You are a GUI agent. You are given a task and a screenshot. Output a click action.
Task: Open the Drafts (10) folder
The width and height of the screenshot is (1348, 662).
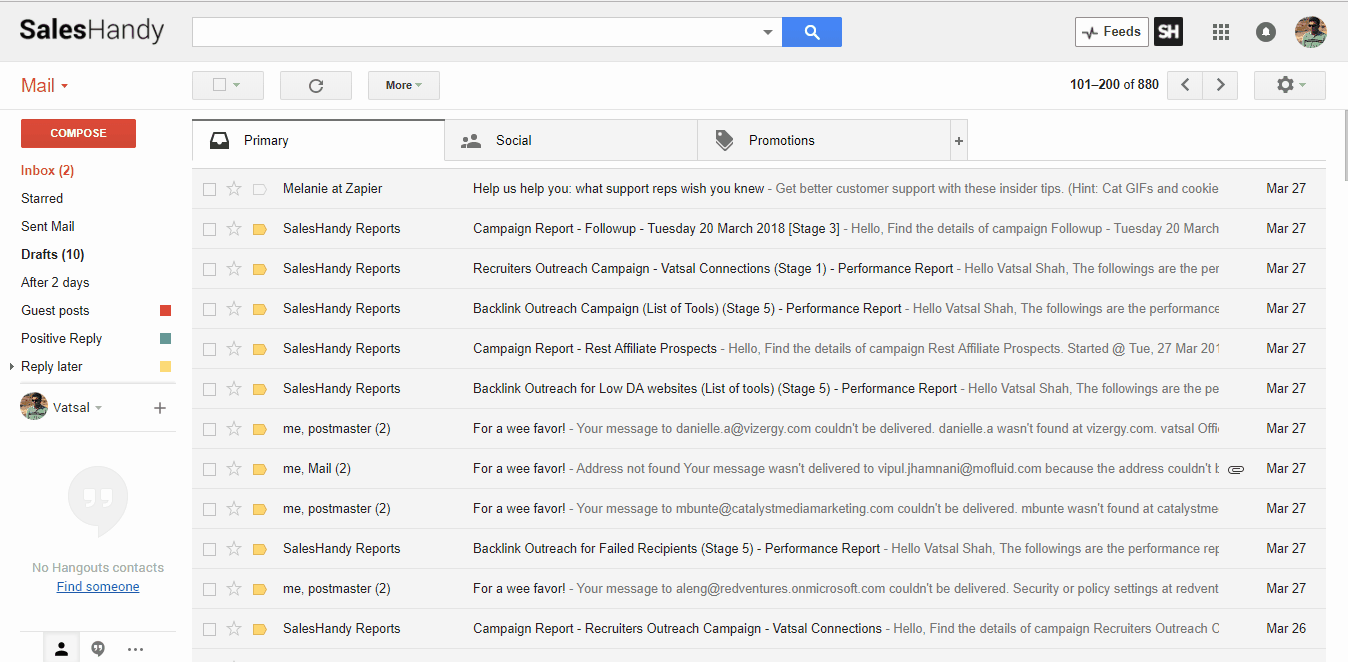[x=53, y=254]
